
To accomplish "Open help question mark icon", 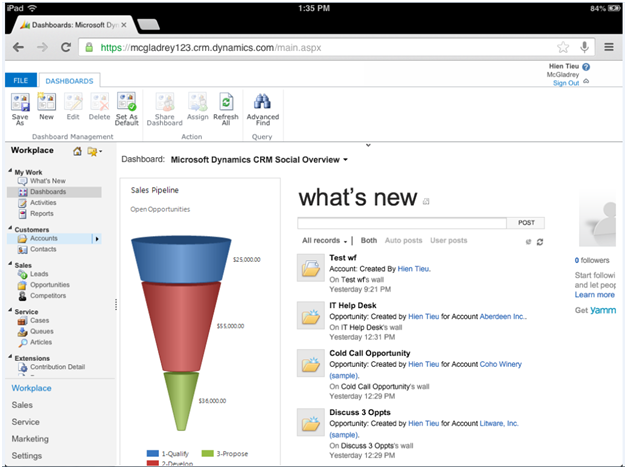I will pyautogui.click(x=586, y=67).
